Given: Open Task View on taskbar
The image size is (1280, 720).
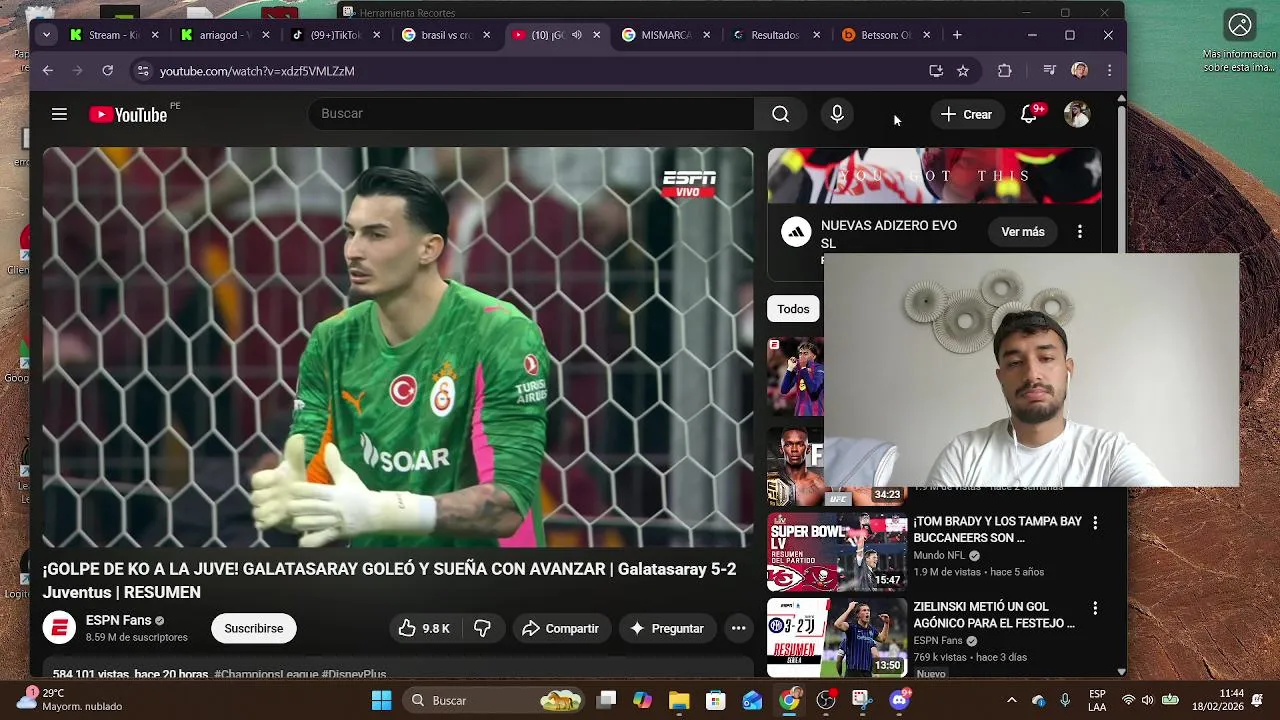Looking at the screenshot, I should 606,700.
